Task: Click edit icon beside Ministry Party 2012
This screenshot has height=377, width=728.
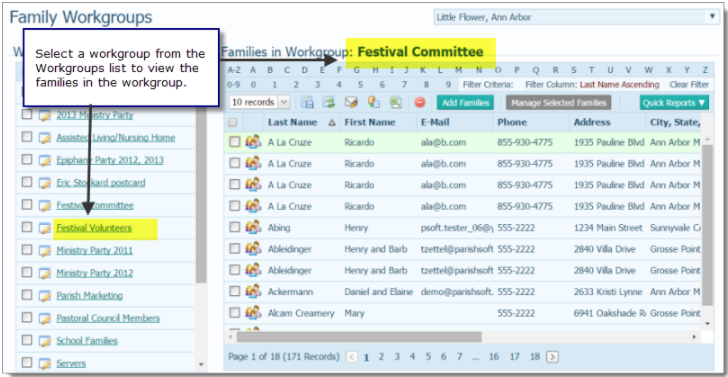Action: [45, 273]
